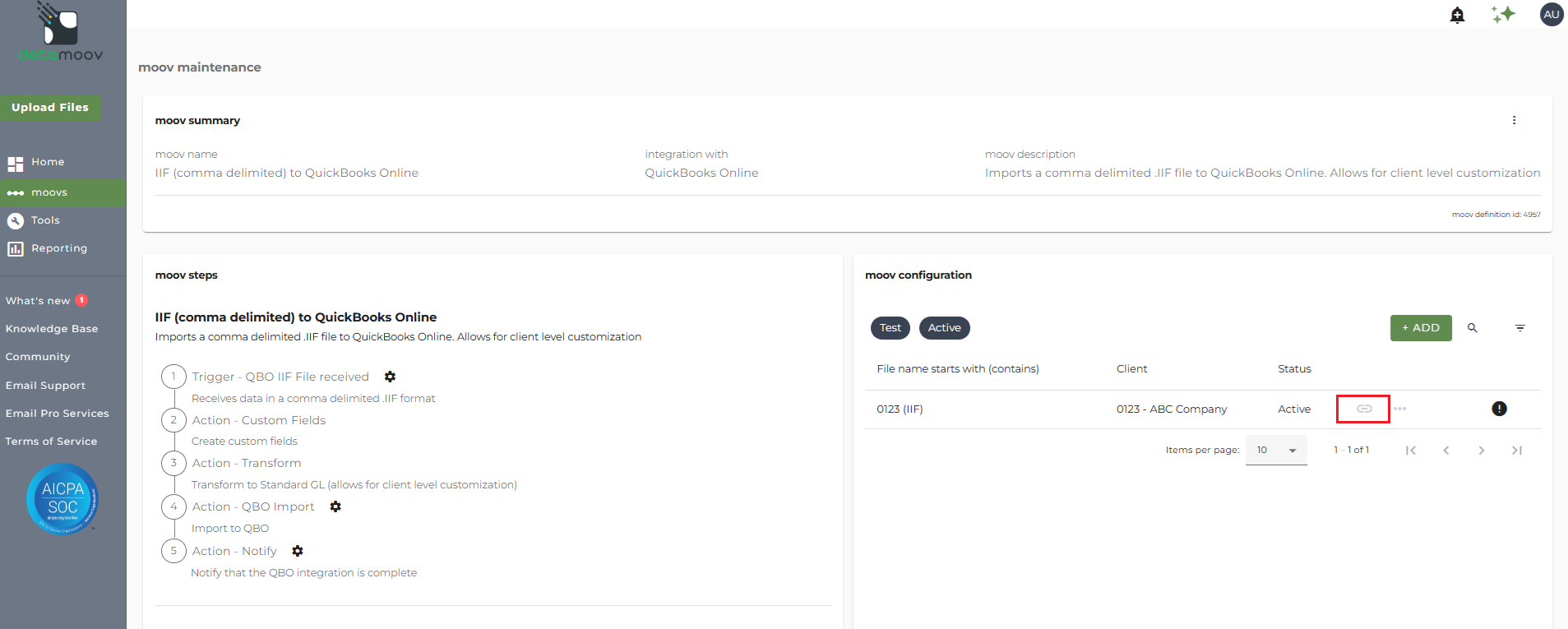1568x629 pixels.
Task: Select moovs in the sidebar
Action: [63, 192]
